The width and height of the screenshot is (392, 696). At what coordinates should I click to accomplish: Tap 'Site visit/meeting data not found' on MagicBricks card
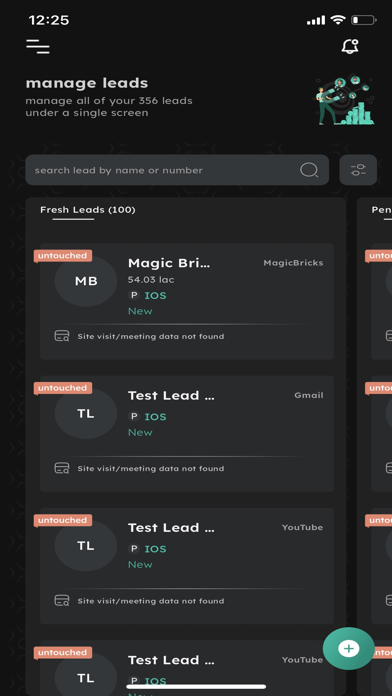pos(150,336)
